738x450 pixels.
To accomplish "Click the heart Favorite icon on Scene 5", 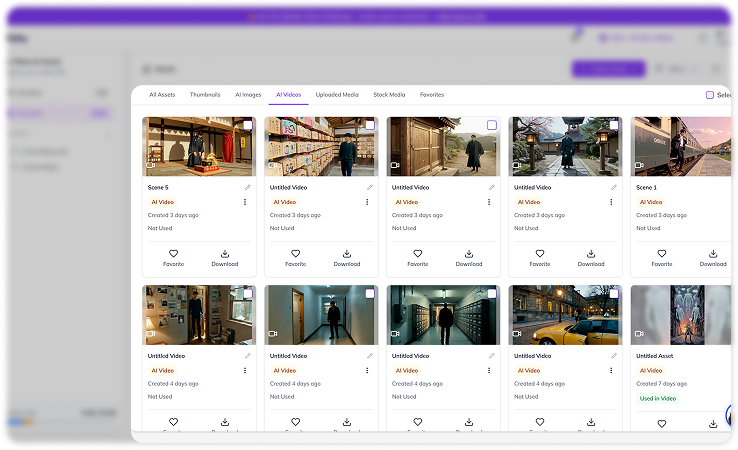I will pos(173,254).
